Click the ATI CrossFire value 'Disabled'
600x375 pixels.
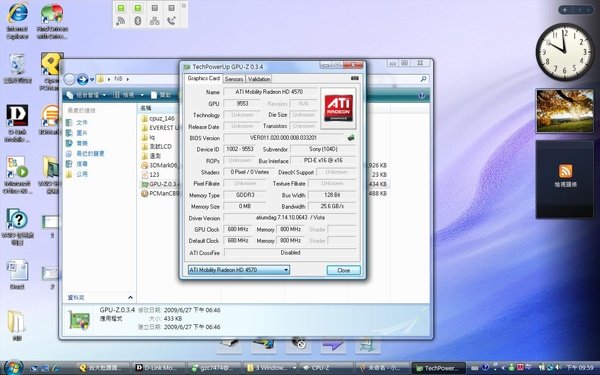pyautogui.click(x=290, y=253)
